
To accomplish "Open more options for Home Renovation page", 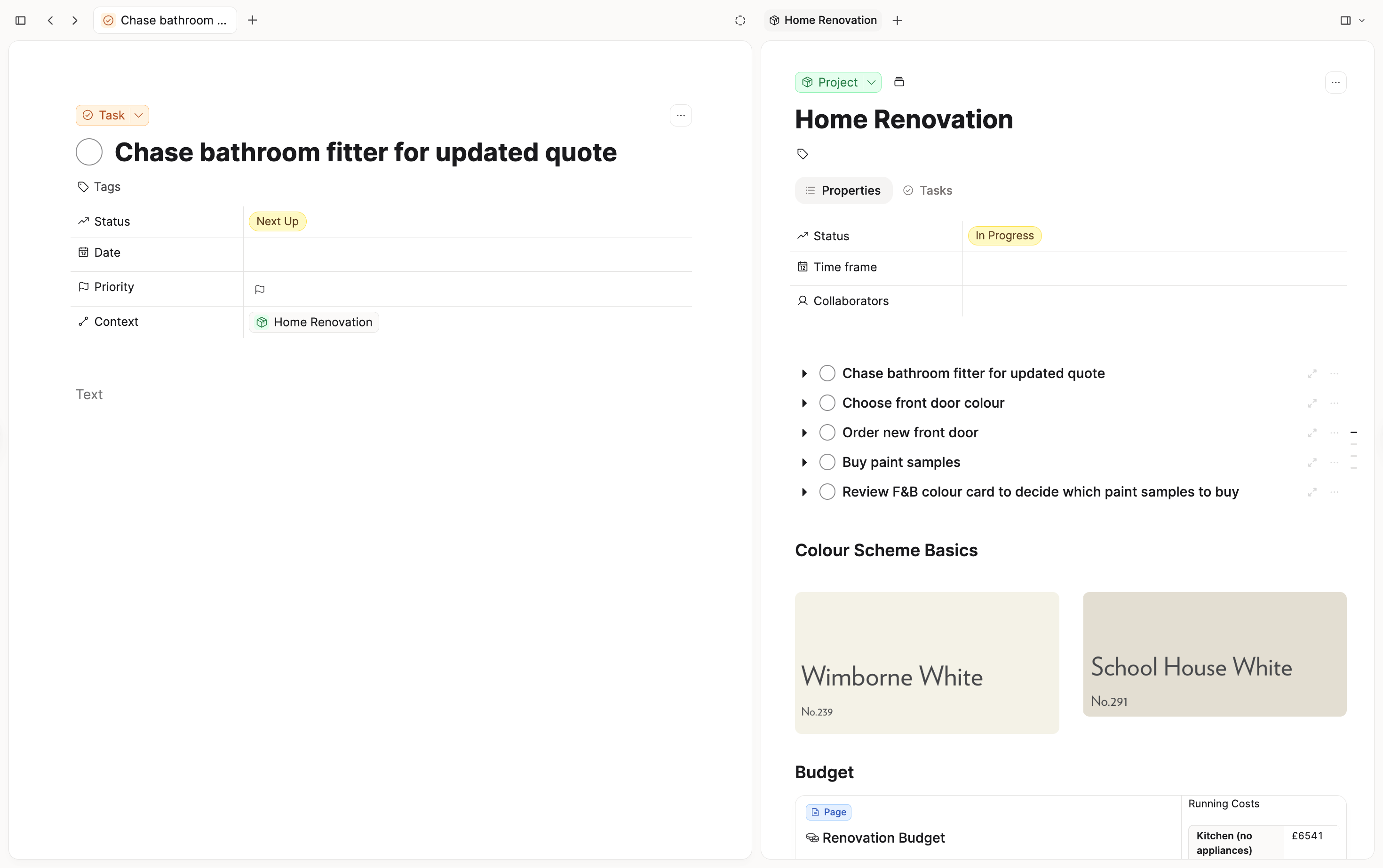I will [1335, 83].
